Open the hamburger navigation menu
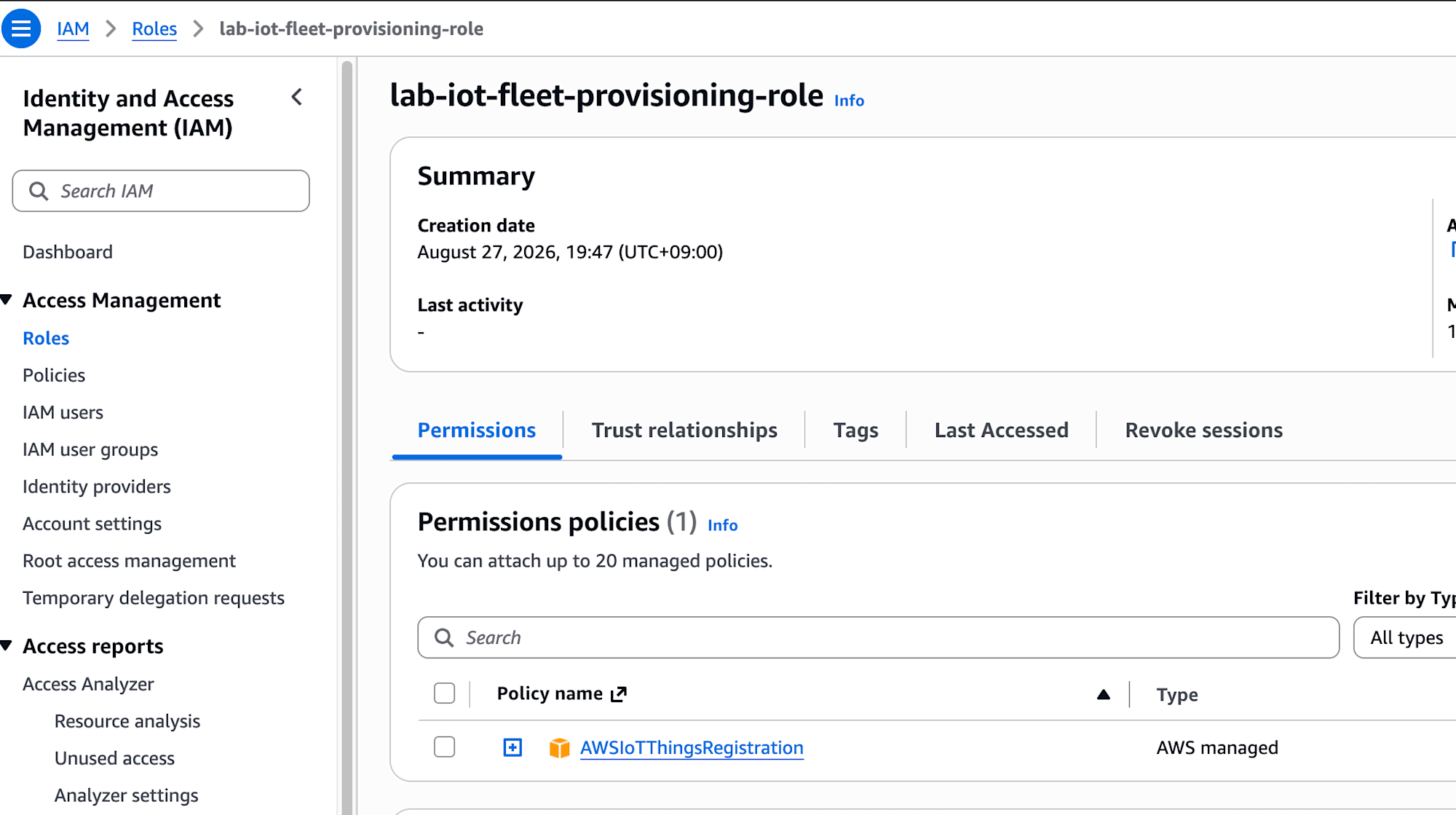This screenshot has height=815, width=1456. [x=21, y=28]
